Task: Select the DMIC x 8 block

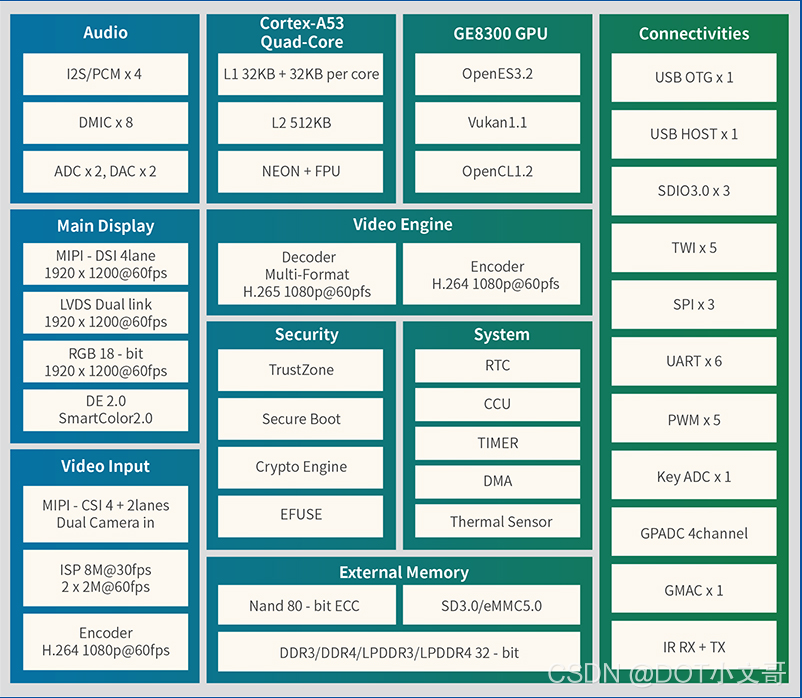Action: point(105,123)
